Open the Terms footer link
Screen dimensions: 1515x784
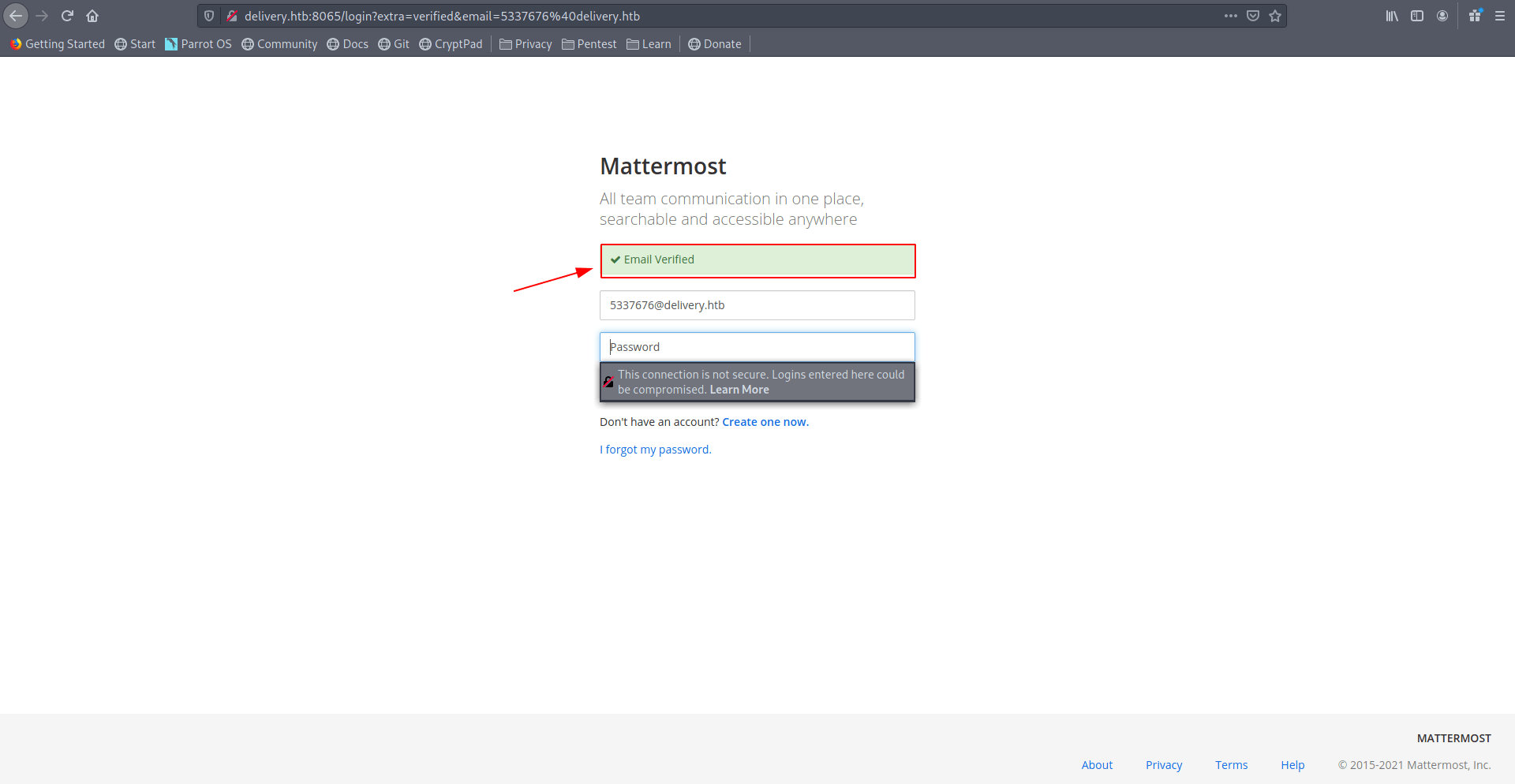pyautogui.click(x=1231, y=765)
